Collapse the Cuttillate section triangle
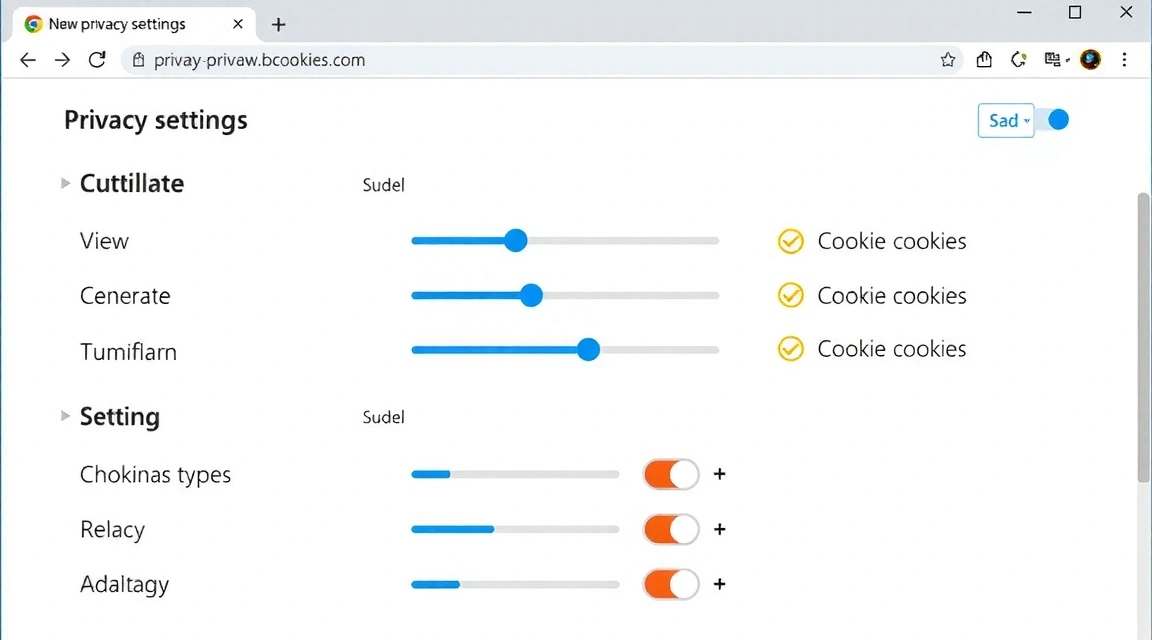Screen dimensions: 1152x640 click(66, 183)
